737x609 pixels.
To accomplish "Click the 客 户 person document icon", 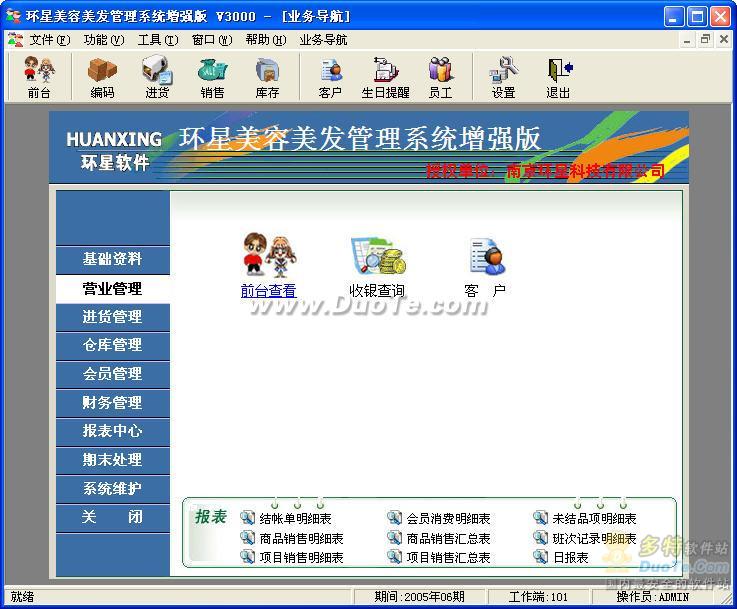I will 487,256.
